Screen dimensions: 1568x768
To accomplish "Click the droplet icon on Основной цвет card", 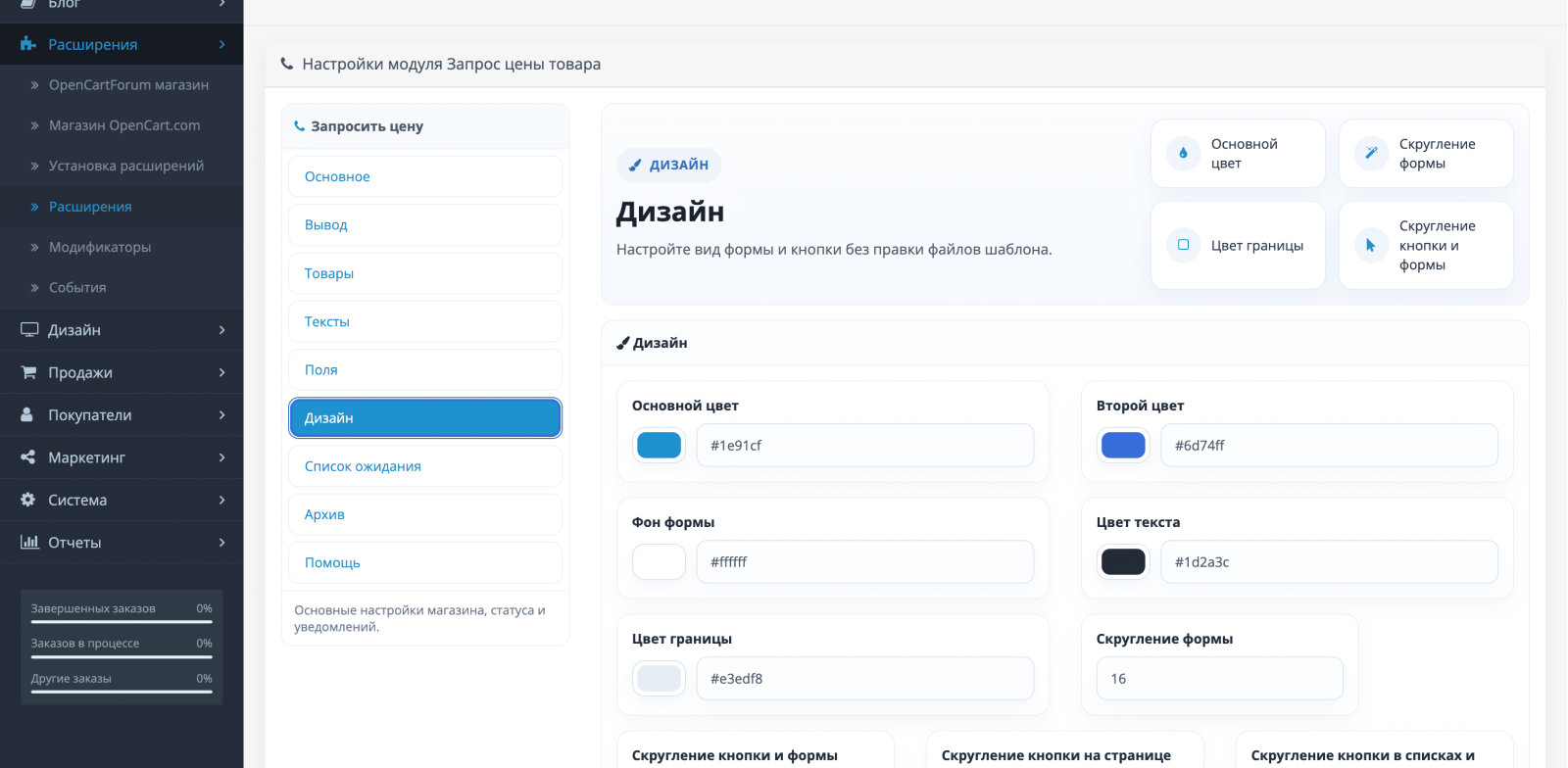I will click(x=1183, y=153).
